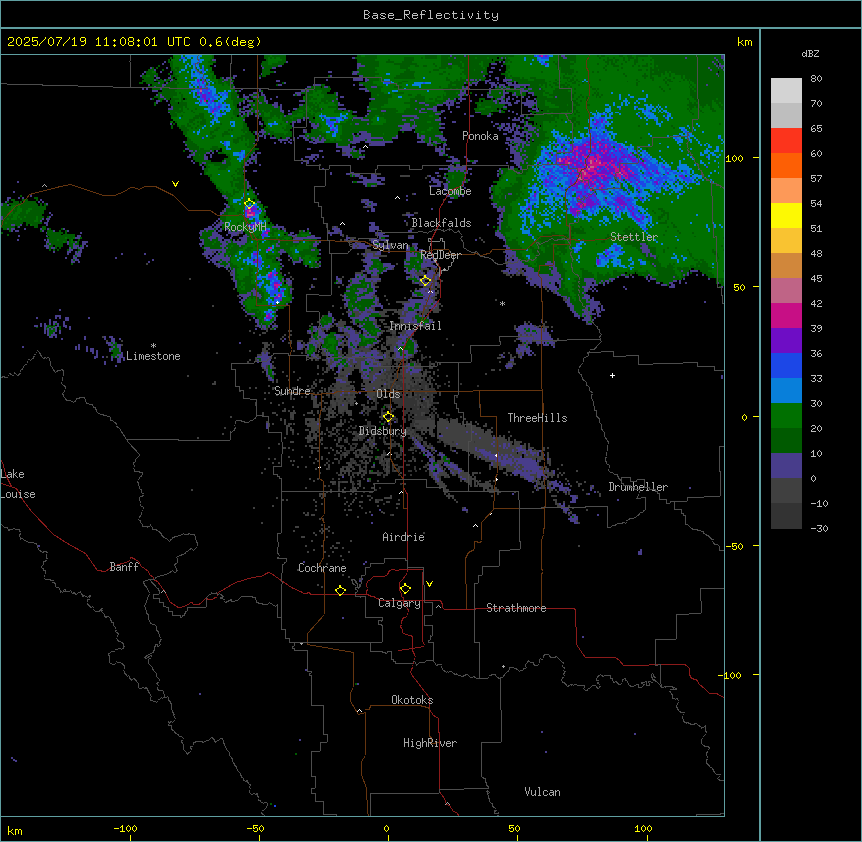This screenshot has width=862, height=842.
Task: Pick the yellow 51-54 dBZ legend swatch
Action: [786, 216]
